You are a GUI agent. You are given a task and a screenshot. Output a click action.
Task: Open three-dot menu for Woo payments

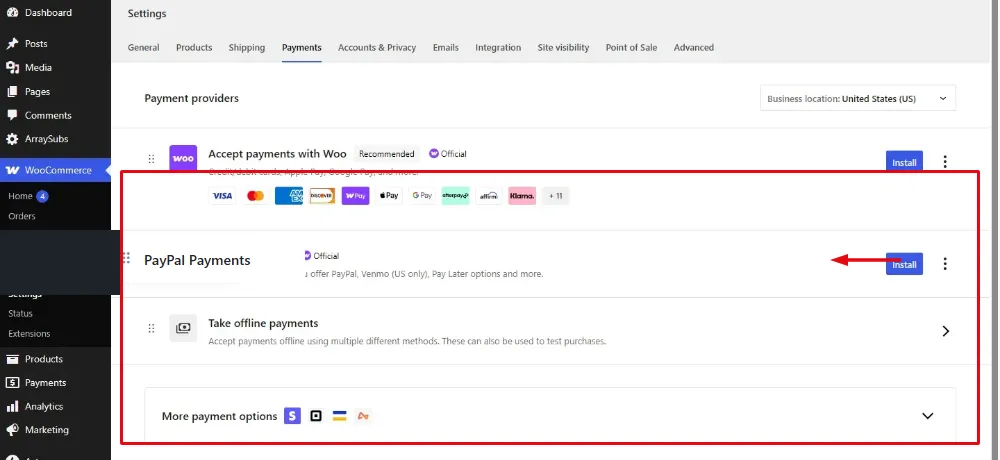(x=945, y=162)
